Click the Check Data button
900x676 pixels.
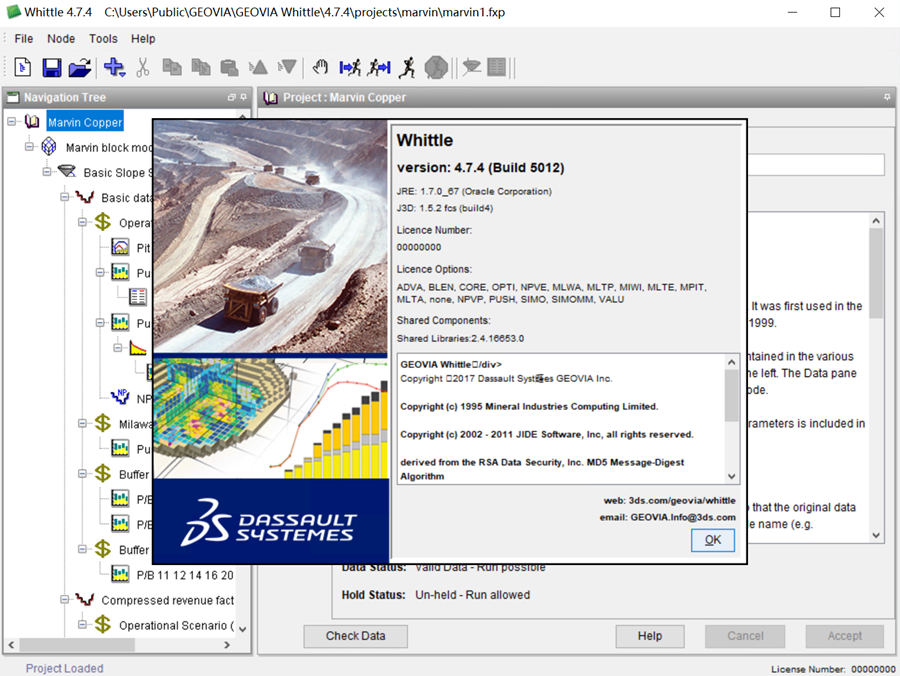(x=355, y=636)
